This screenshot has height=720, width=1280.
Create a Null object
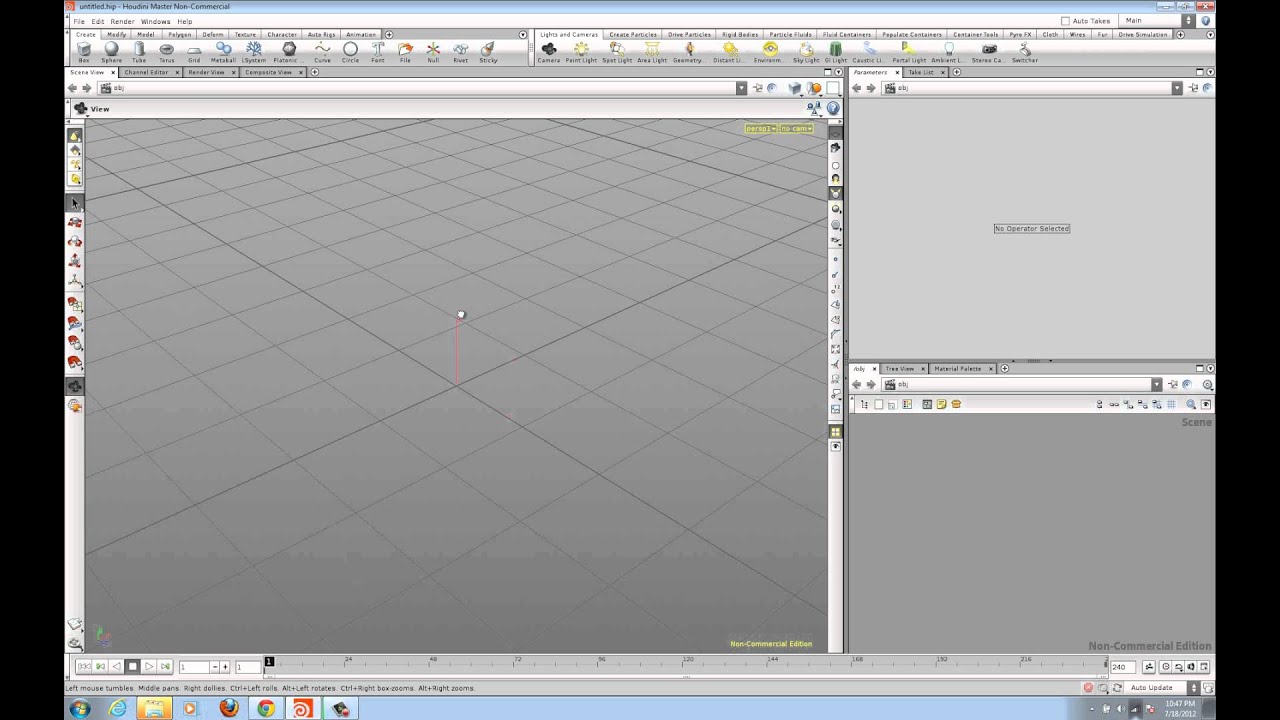[x=433, y=52]
